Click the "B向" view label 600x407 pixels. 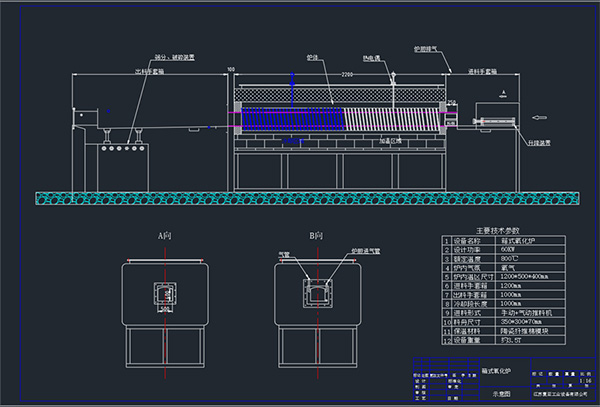point(315,235)
